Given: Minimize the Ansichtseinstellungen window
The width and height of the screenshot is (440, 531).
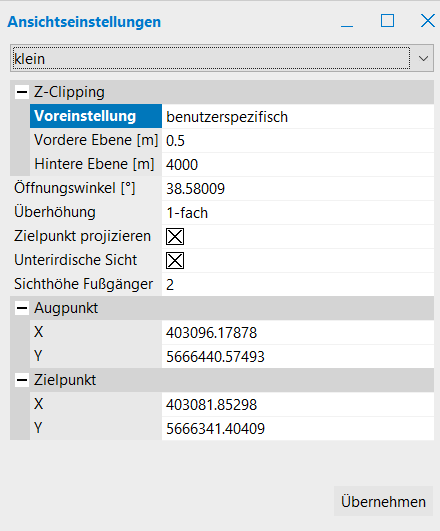Looking at the screenshot, I should [347, 22].
